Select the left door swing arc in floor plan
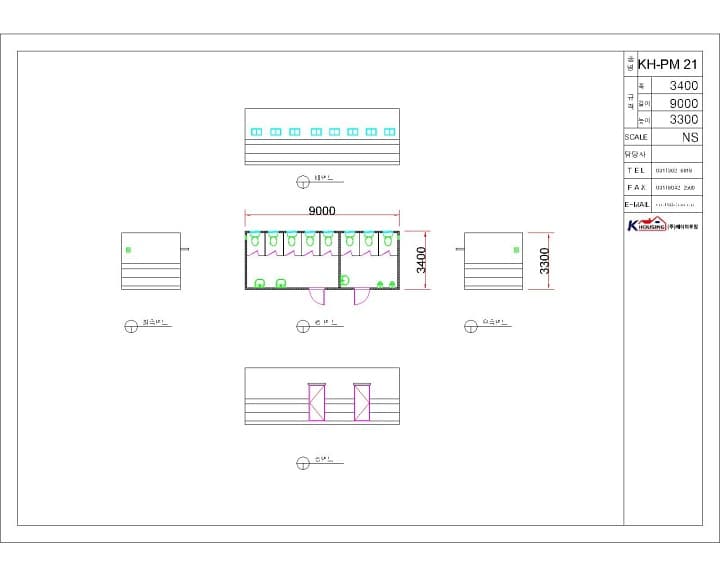Screen dimensions: 720x576 pyautogui.click(x=317, y=297)
